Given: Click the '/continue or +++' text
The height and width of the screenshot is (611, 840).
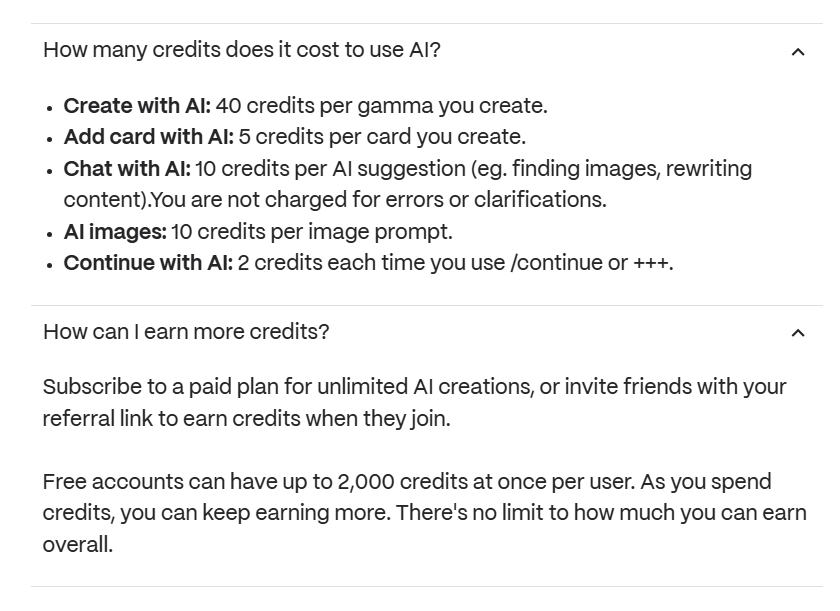Looking at the screenshot, I should tap(591, 263).
